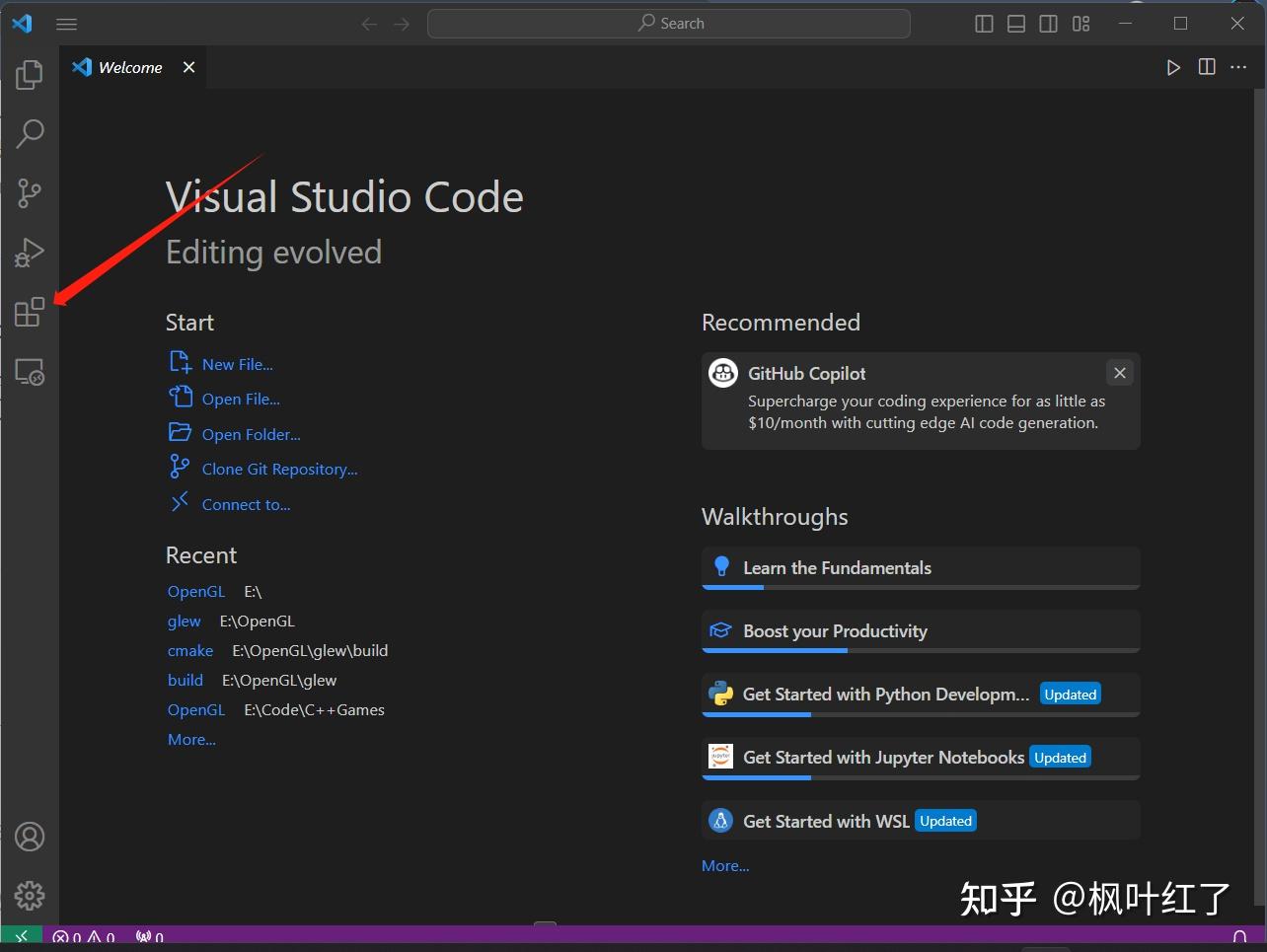Screen dimensions: 1267x952
Task: Toggle the Secondary Side Bar layout
Action: click(1049, 24)
